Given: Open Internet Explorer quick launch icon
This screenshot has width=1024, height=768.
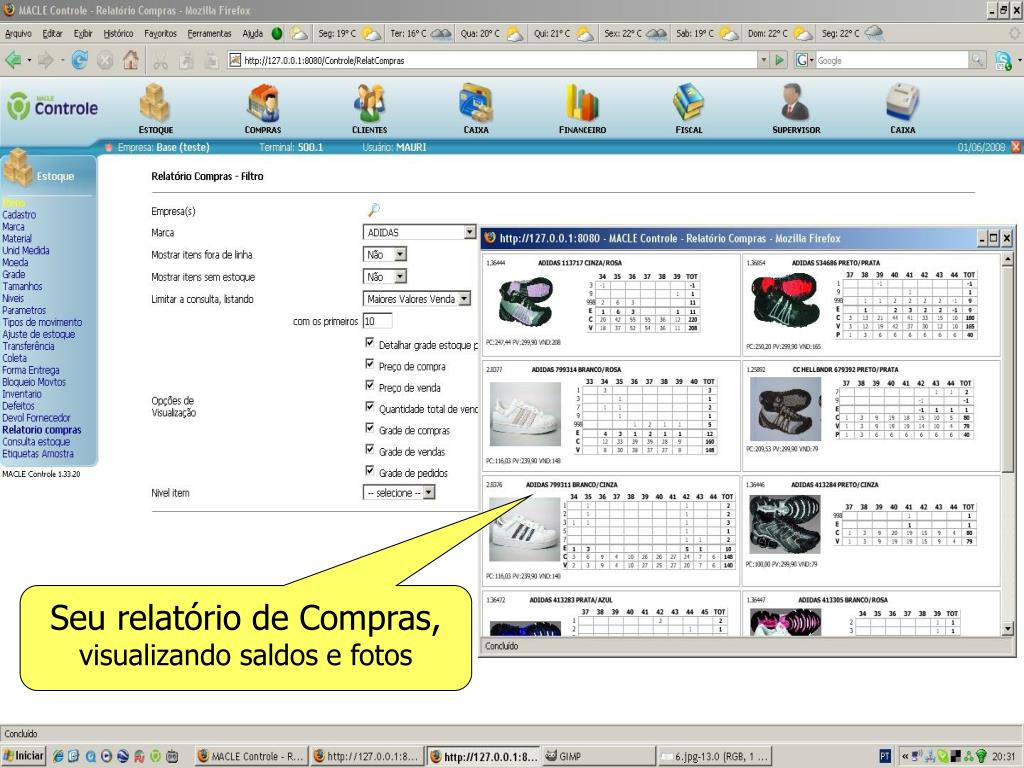Looking at the screenshot, I should (x=58, y=756).
